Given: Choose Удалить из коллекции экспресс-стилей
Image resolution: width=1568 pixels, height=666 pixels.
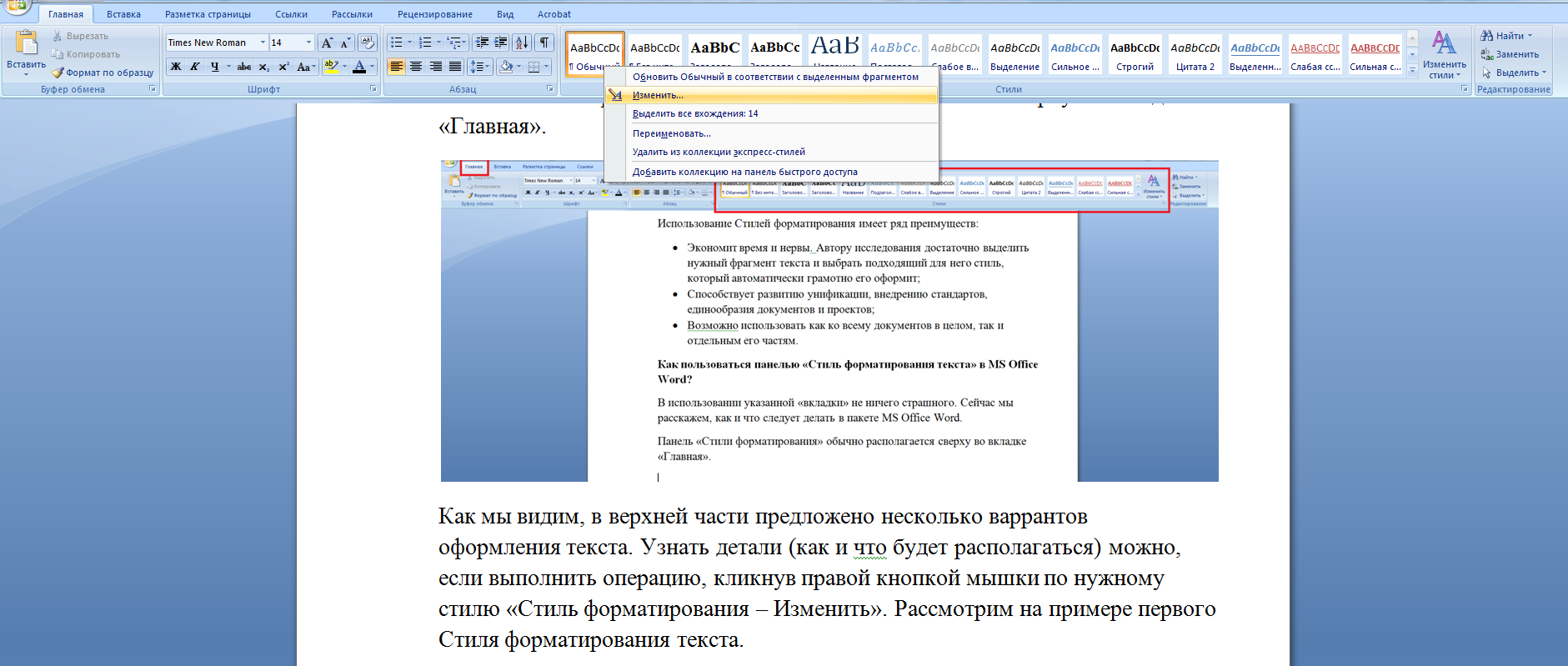Looking at the screenshot, I should [771, 152].
